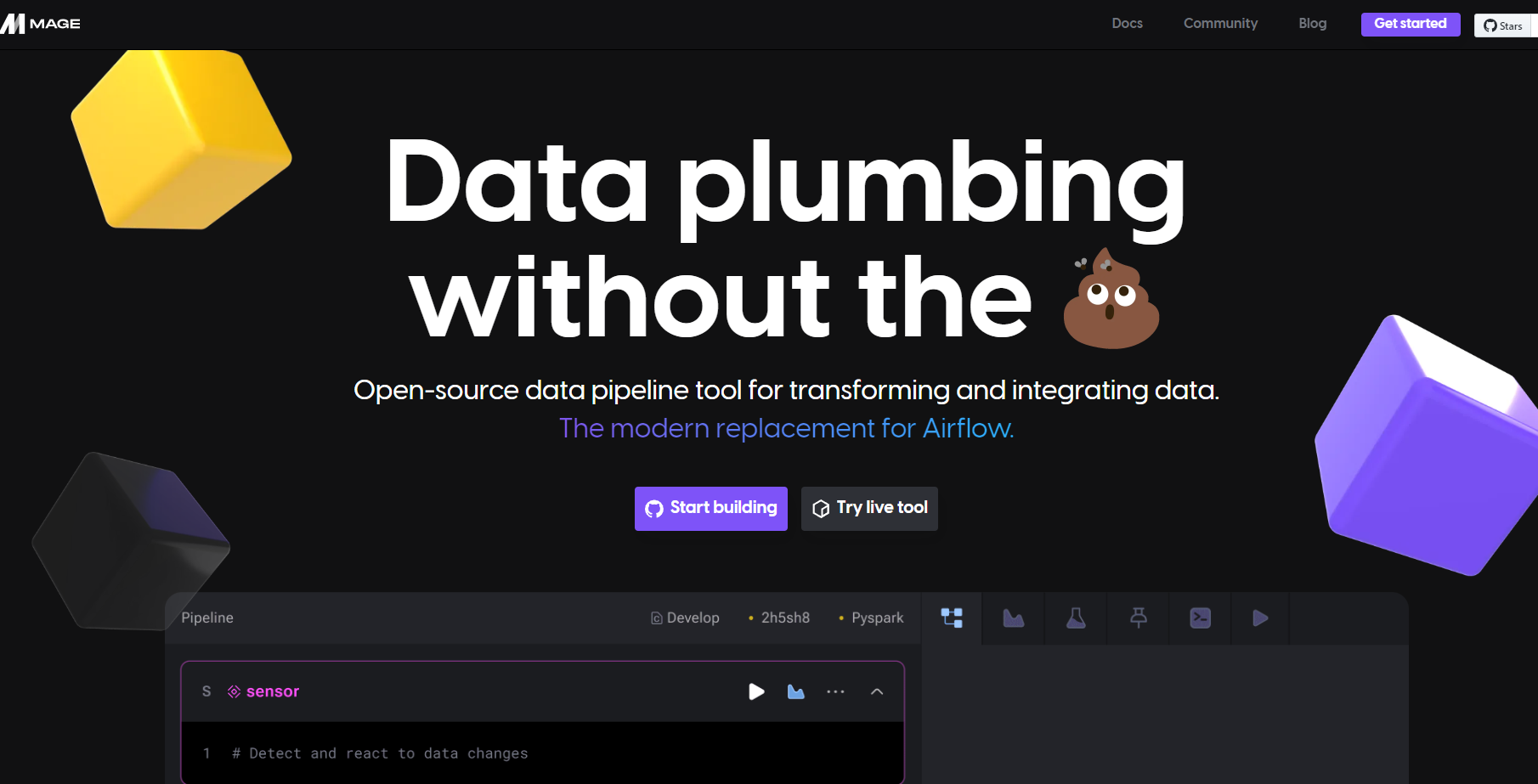The image size is (1538, 784).
Task: Click the Pipeline label
Action: point(207,618)
